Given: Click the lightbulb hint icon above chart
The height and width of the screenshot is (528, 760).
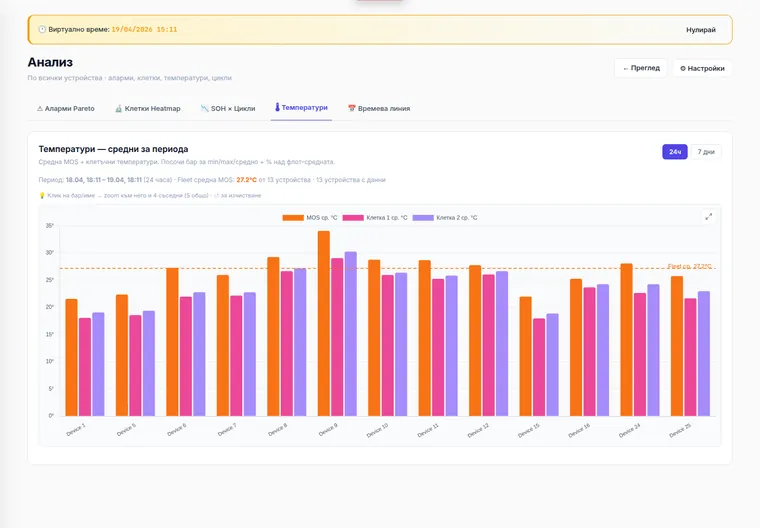Looking at the screenshot, I should [42, 195].
